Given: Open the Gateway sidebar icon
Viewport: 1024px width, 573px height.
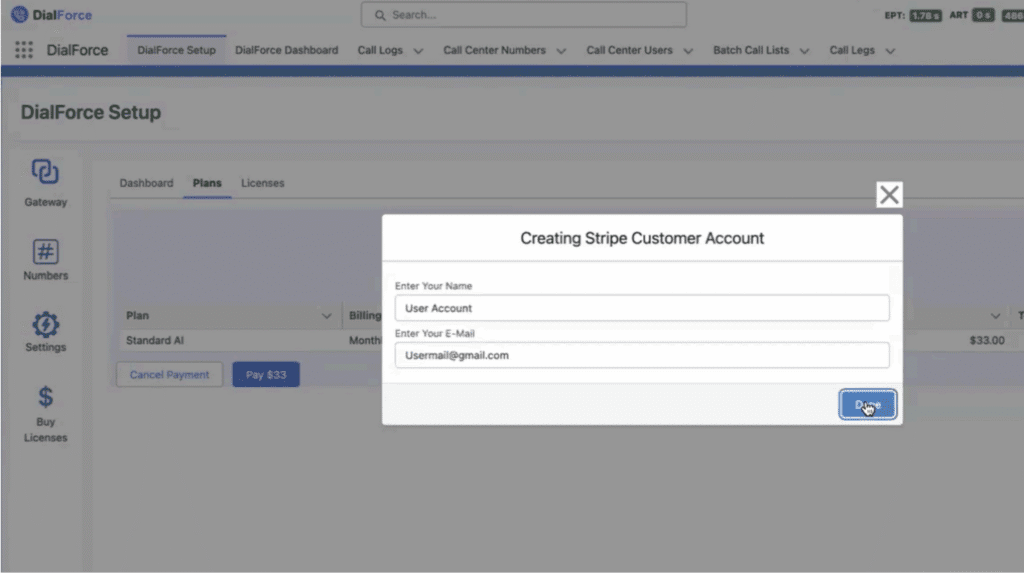Looking at the screenshot, I should 45,172.
